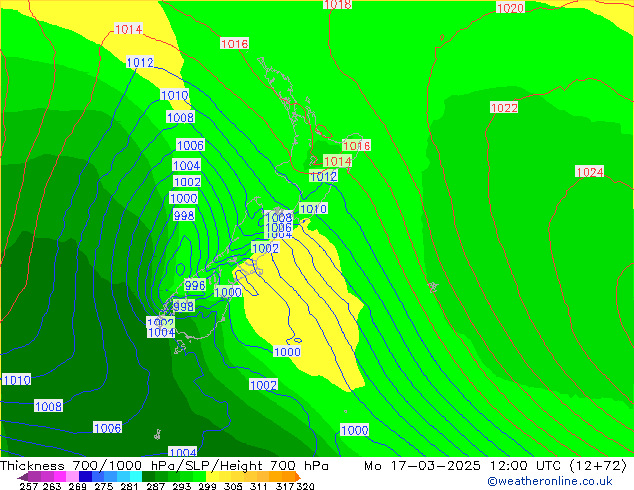The image size is (634, 490).
Task: Click the red 1016 pressure label near top
Action: coord(235,44)
